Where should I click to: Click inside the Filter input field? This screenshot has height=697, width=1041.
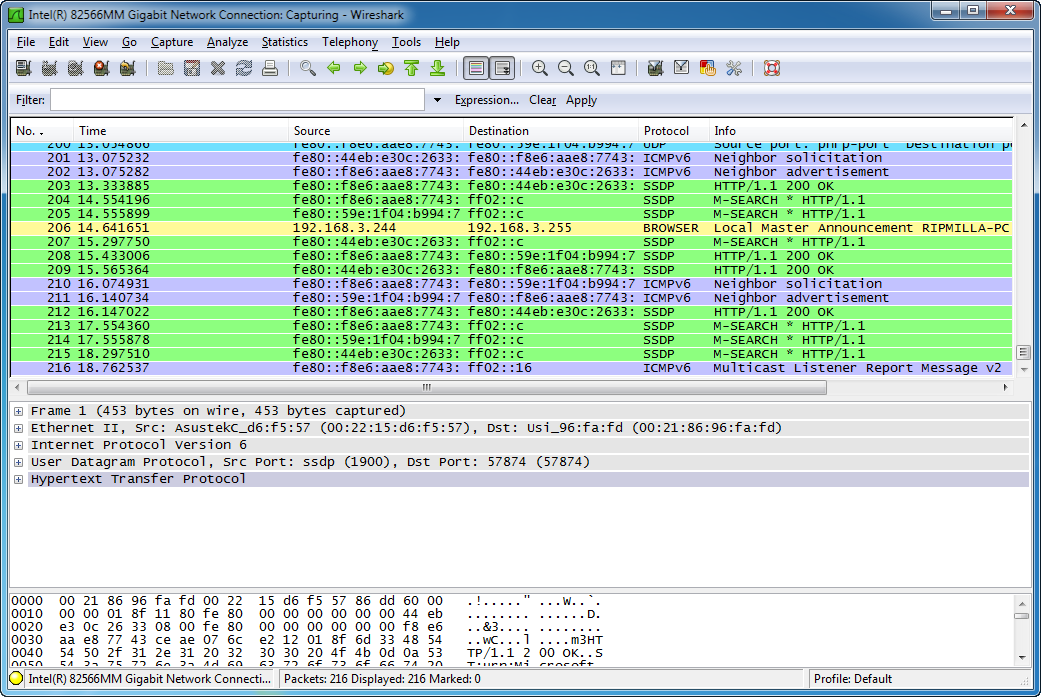coord(237,100)
